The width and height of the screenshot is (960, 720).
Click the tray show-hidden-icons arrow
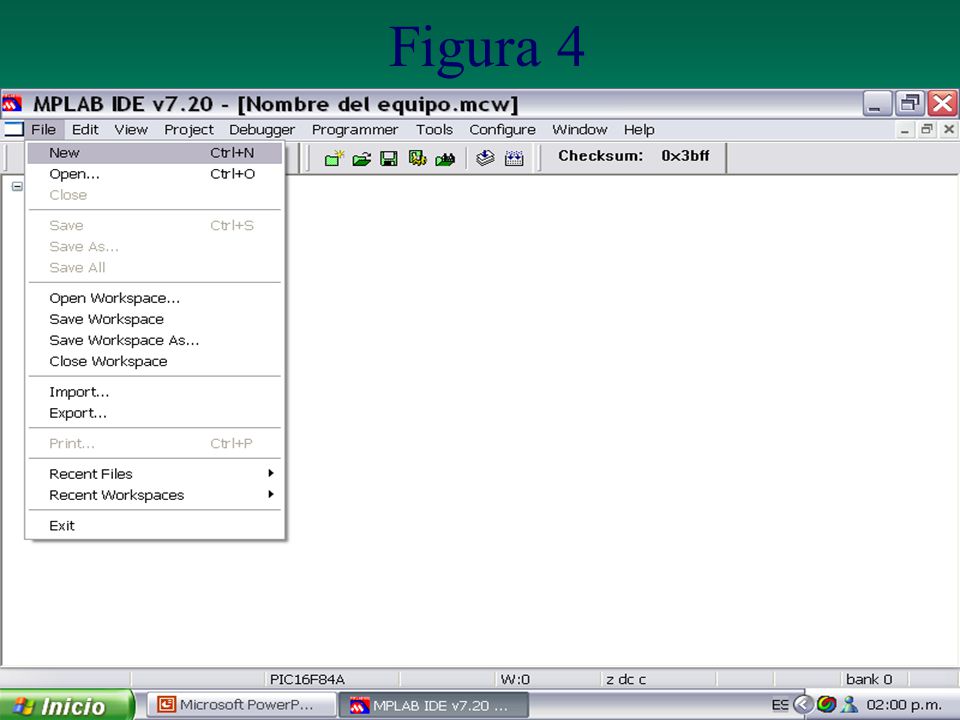pos(803,705)
